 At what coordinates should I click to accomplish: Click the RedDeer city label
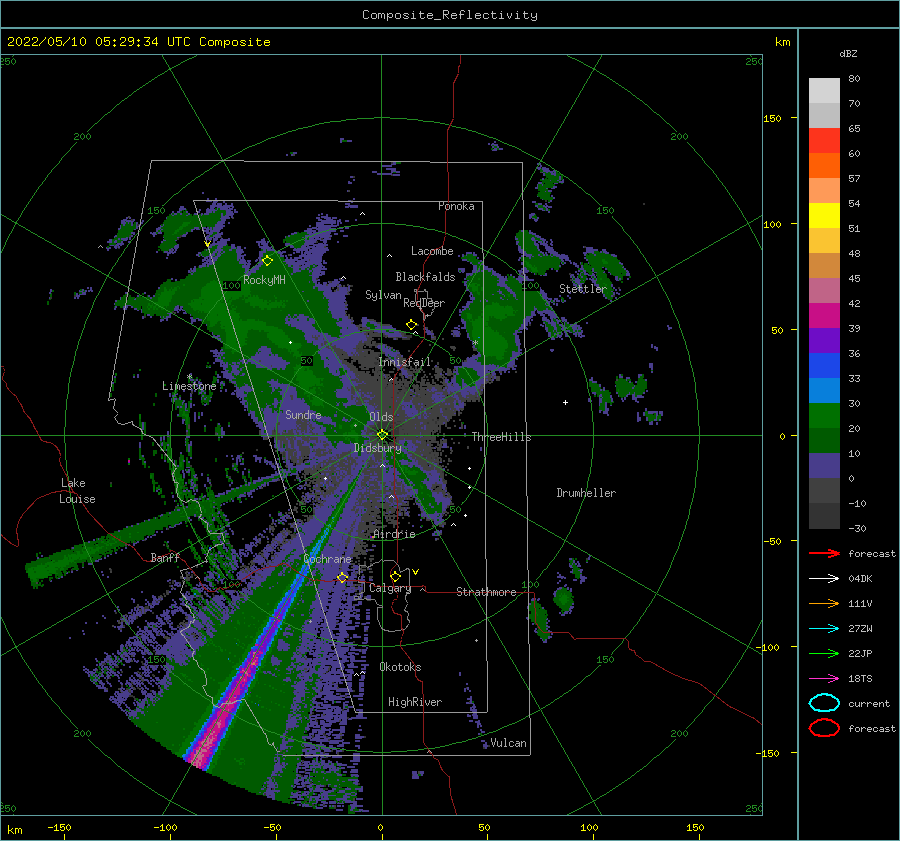pos(424,303)
